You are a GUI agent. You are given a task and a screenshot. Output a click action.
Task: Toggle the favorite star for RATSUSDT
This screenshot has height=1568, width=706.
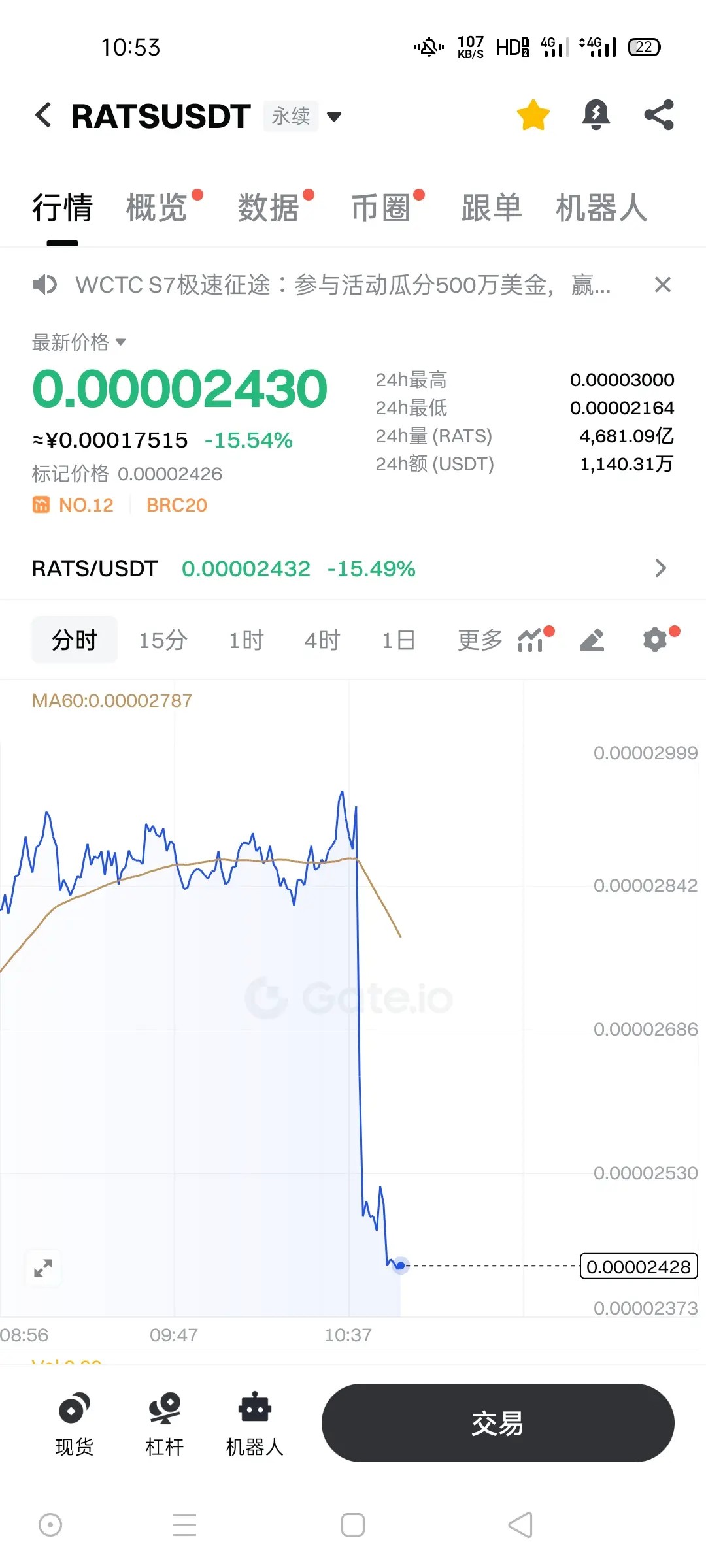point(533,115)
